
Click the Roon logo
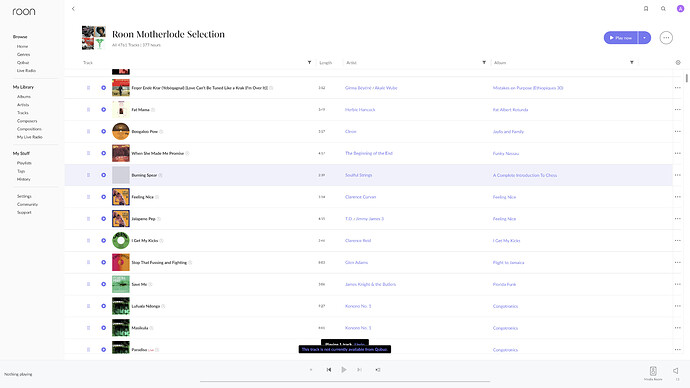24,11
